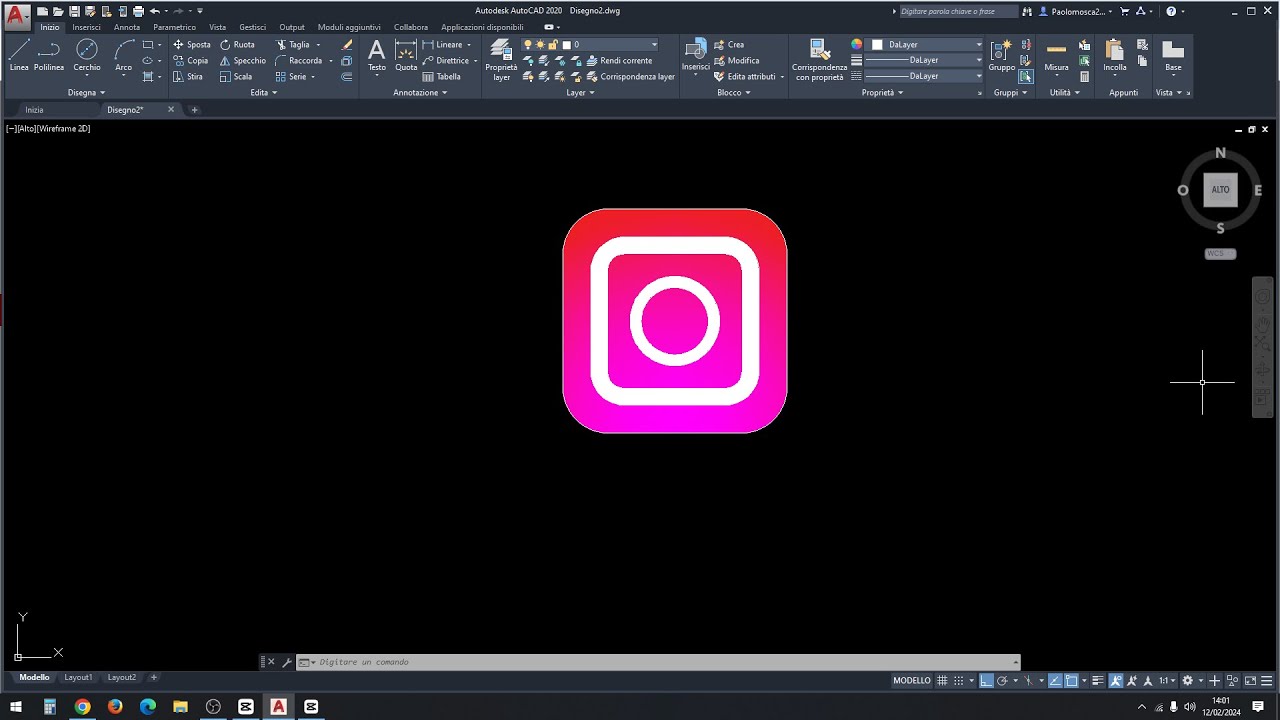Click the erase tool icon
Viewport: 1280px width, 720px height.
pyautogui.click(x=347, y=45)
